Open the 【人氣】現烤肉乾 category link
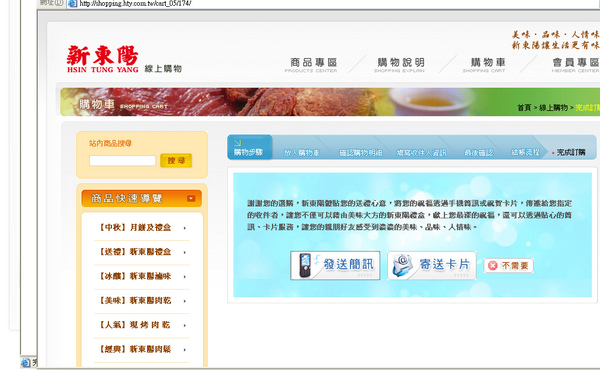 tap(135, 325)
